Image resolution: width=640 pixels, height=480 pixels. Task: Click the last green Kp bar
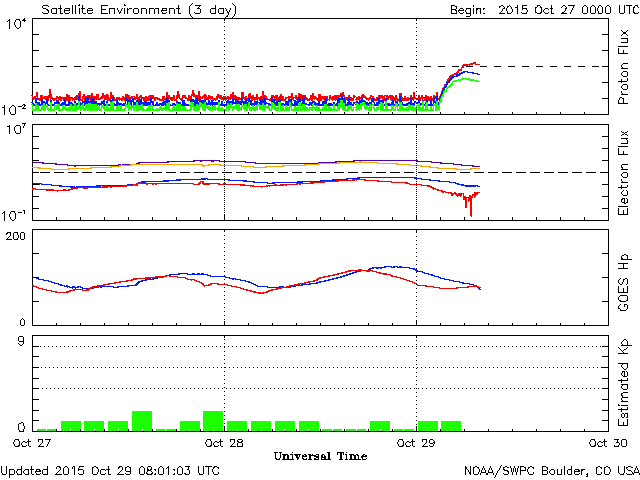point(451,425)
